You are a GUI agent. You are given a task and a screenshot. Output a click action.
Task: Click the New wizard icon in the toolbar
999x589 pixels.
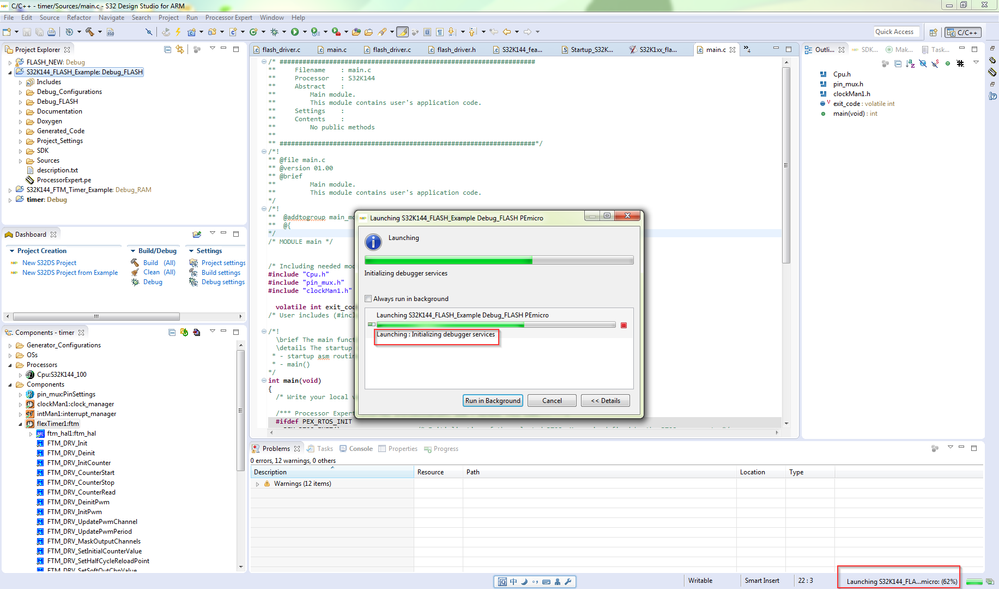pos(6,31)
